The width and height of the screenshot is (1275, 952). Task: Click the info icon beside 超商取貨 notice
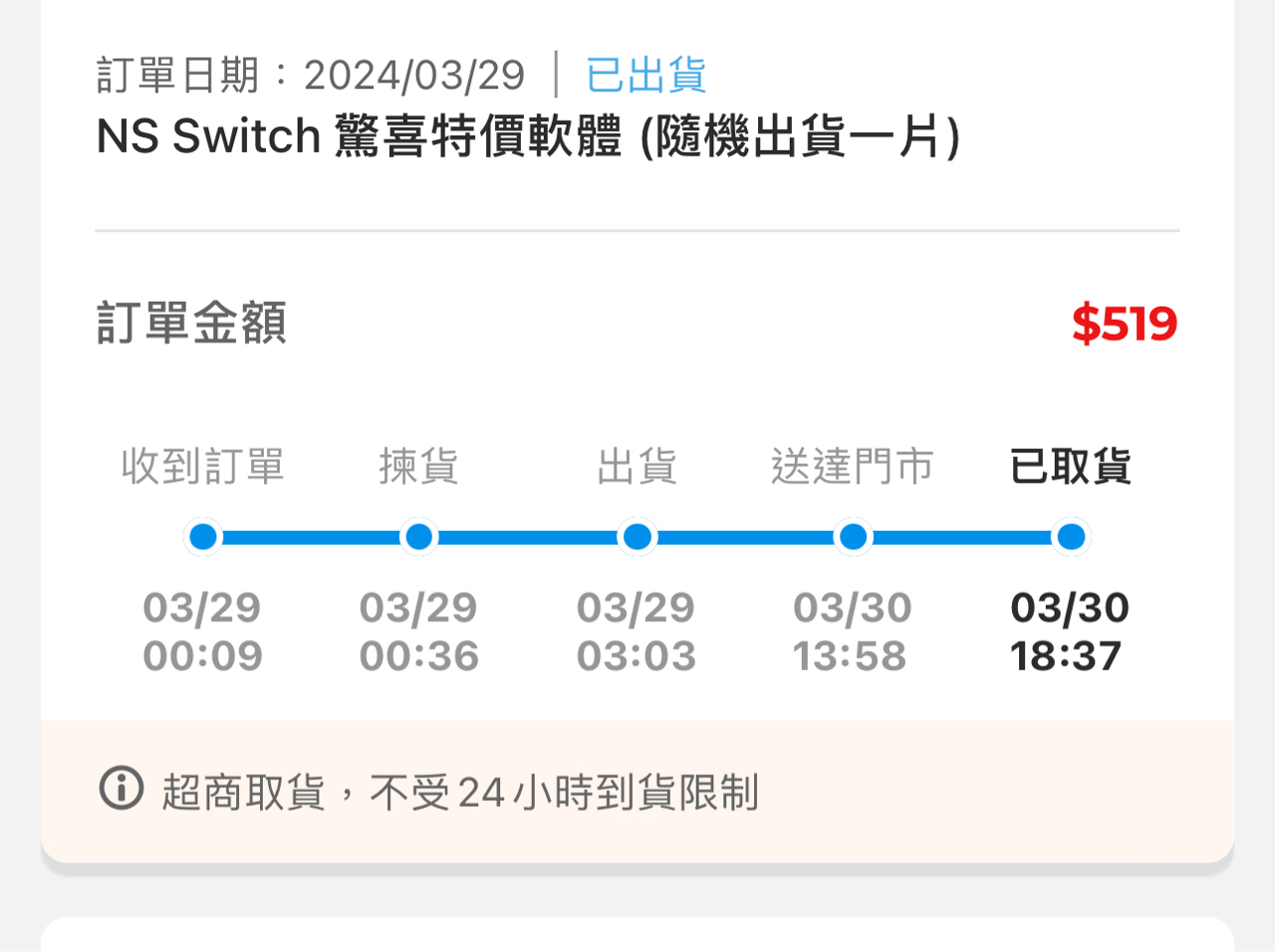click(122, 789)
